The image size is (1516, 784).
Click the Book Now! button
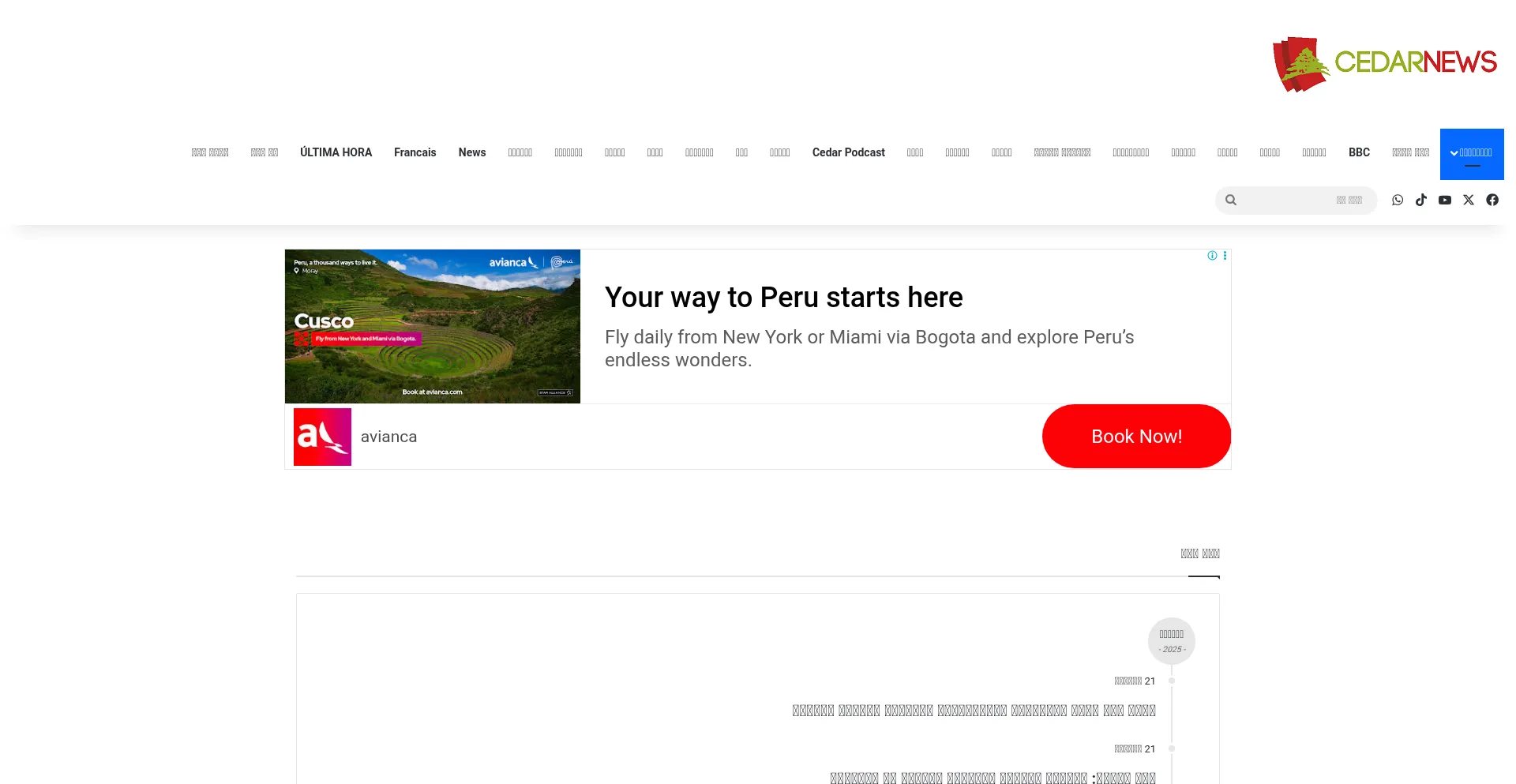pyautogui.click(x=1136, y=437)
